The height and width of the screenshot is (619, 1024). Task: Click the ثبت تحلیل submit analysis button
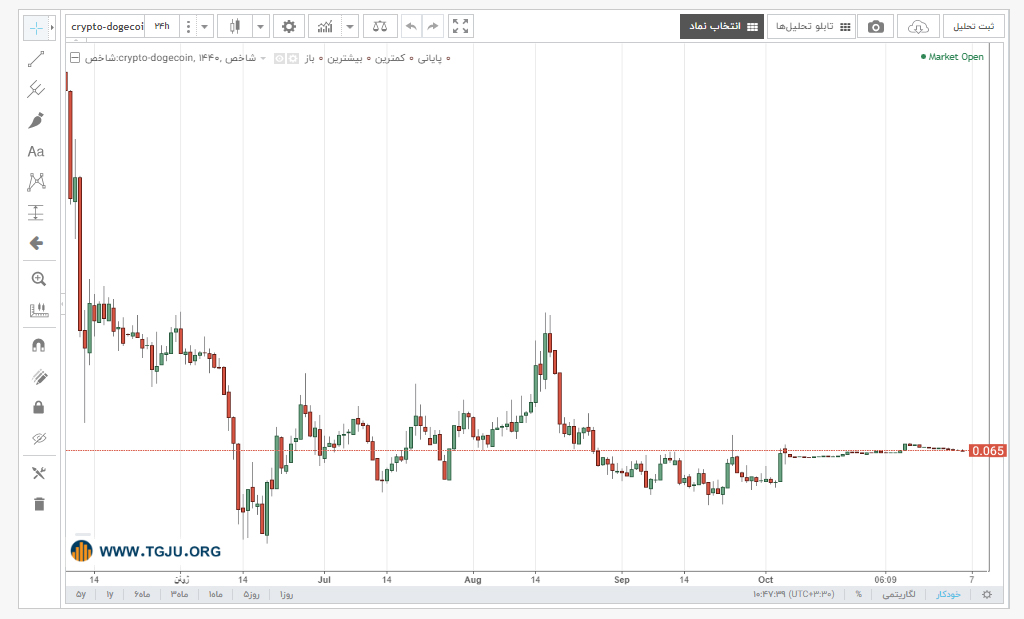pos(974,27)
